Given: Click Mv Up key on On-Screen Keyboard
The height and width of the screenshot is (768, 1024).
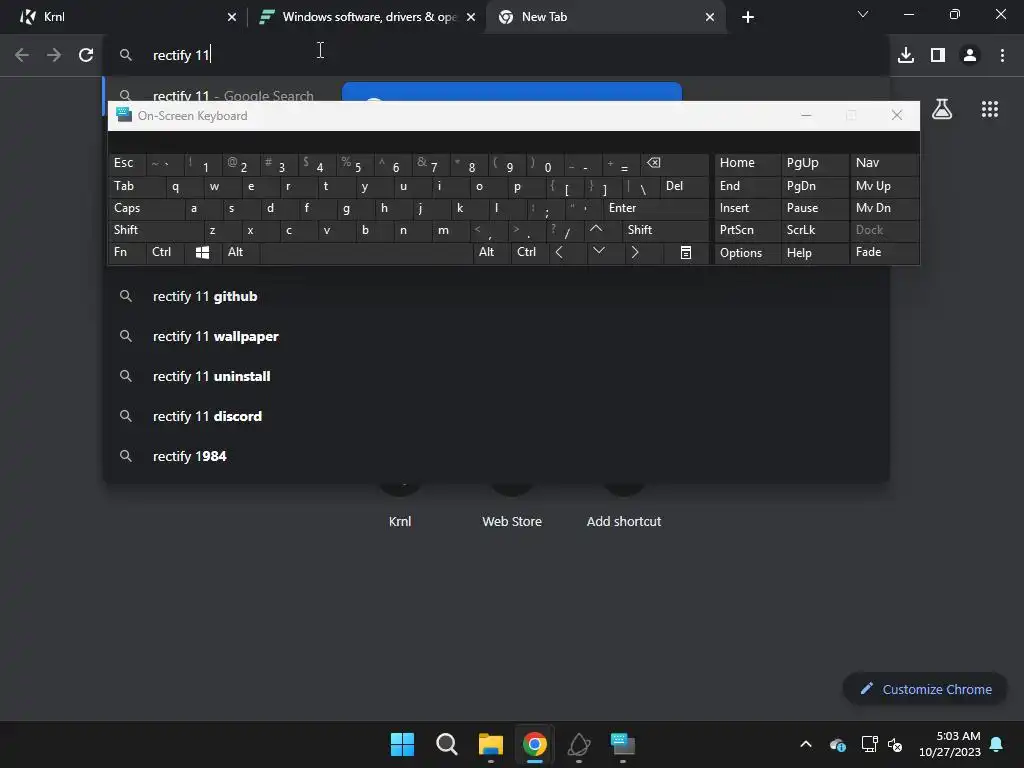Looking at the screenshot, I should [884, 187].
